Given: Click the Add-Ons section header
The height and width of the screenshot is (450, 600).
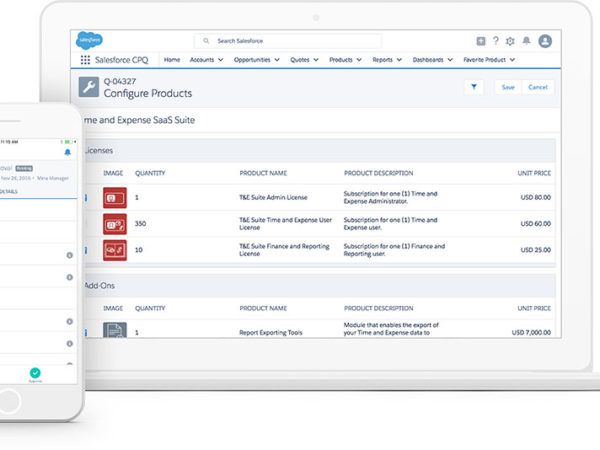Looking at the screenshot, I should click(x=320, y=285).
